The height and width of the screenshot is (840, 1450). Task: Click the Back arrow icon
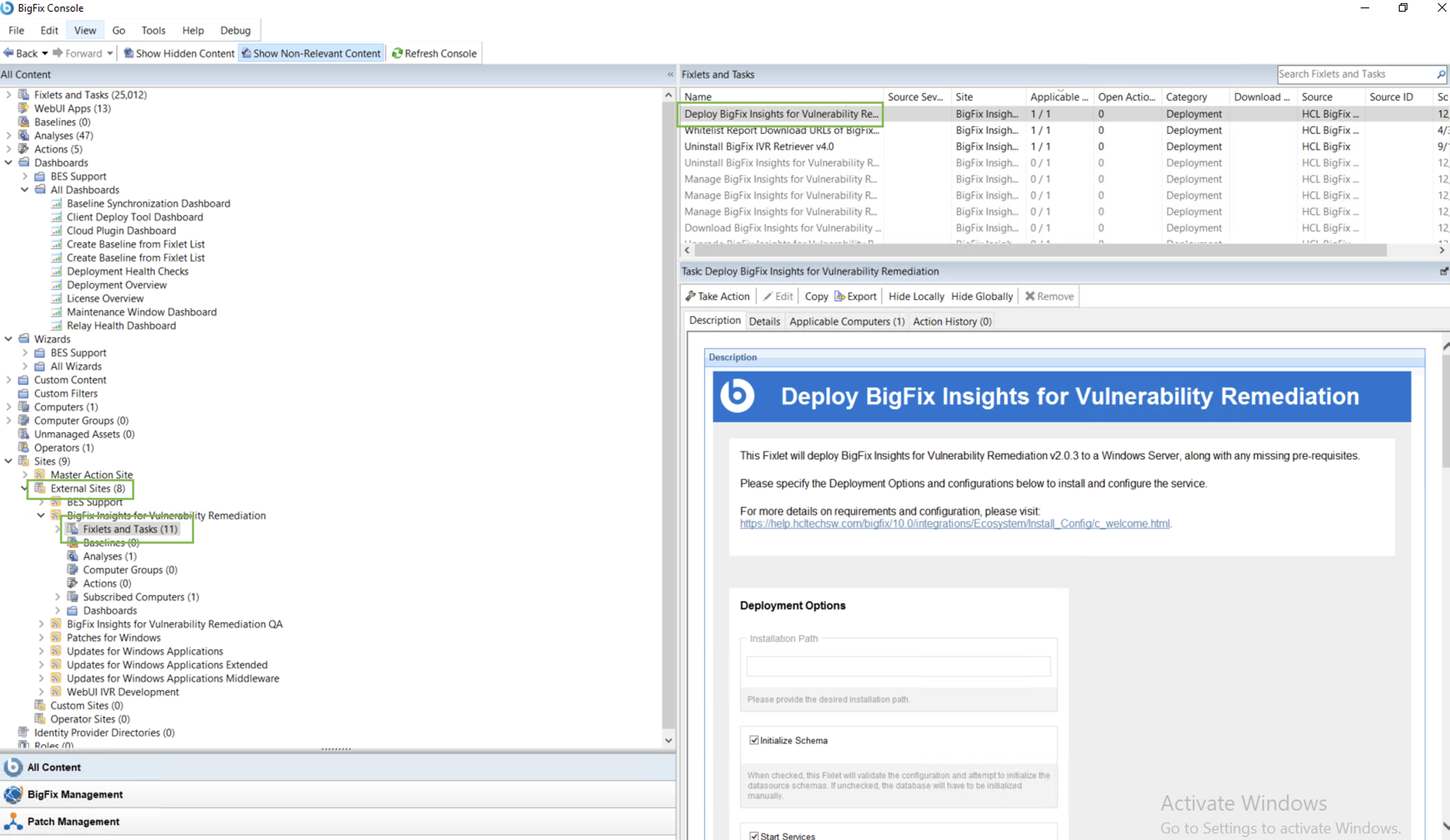click(8, 53)
